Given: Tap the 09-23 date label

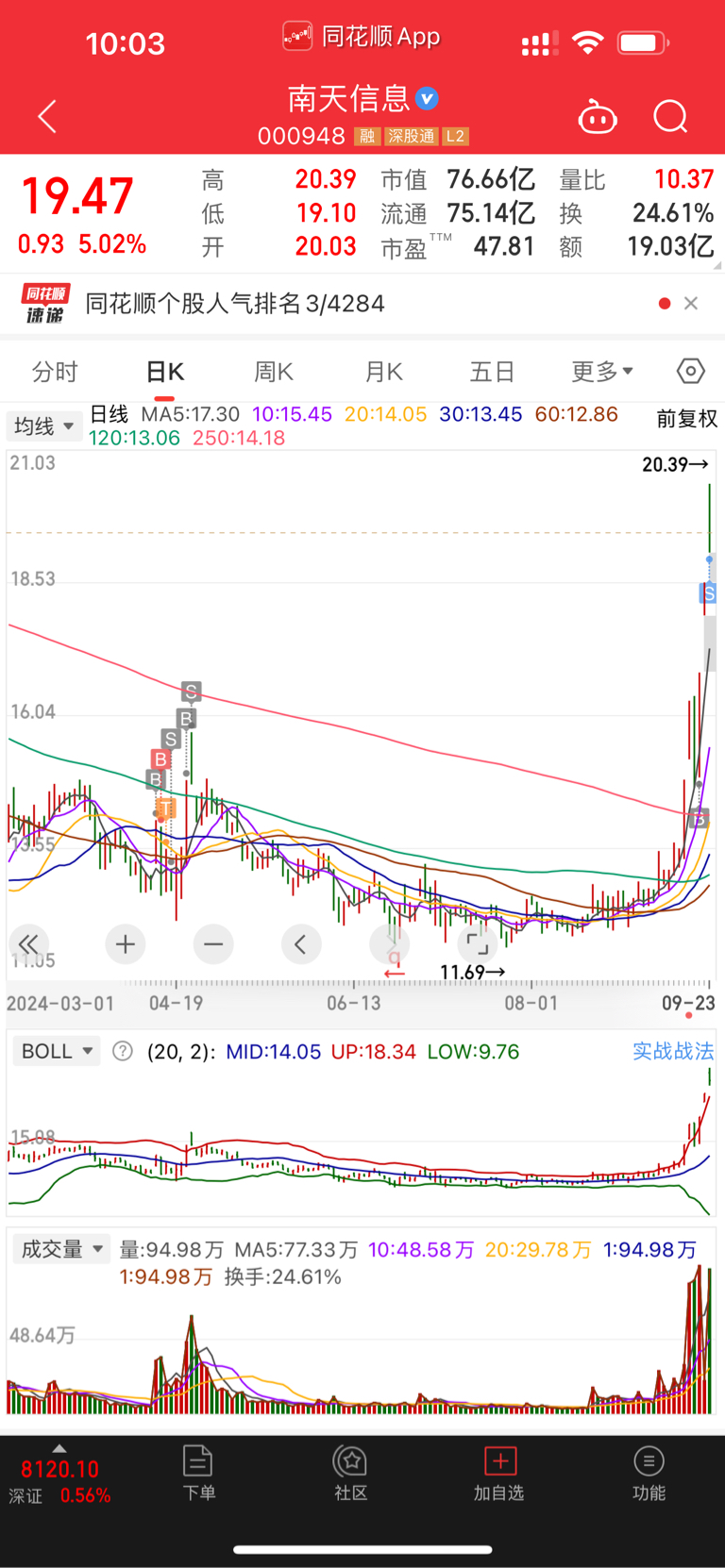Looking at the screenshot, I should (x=688, y=1003).
